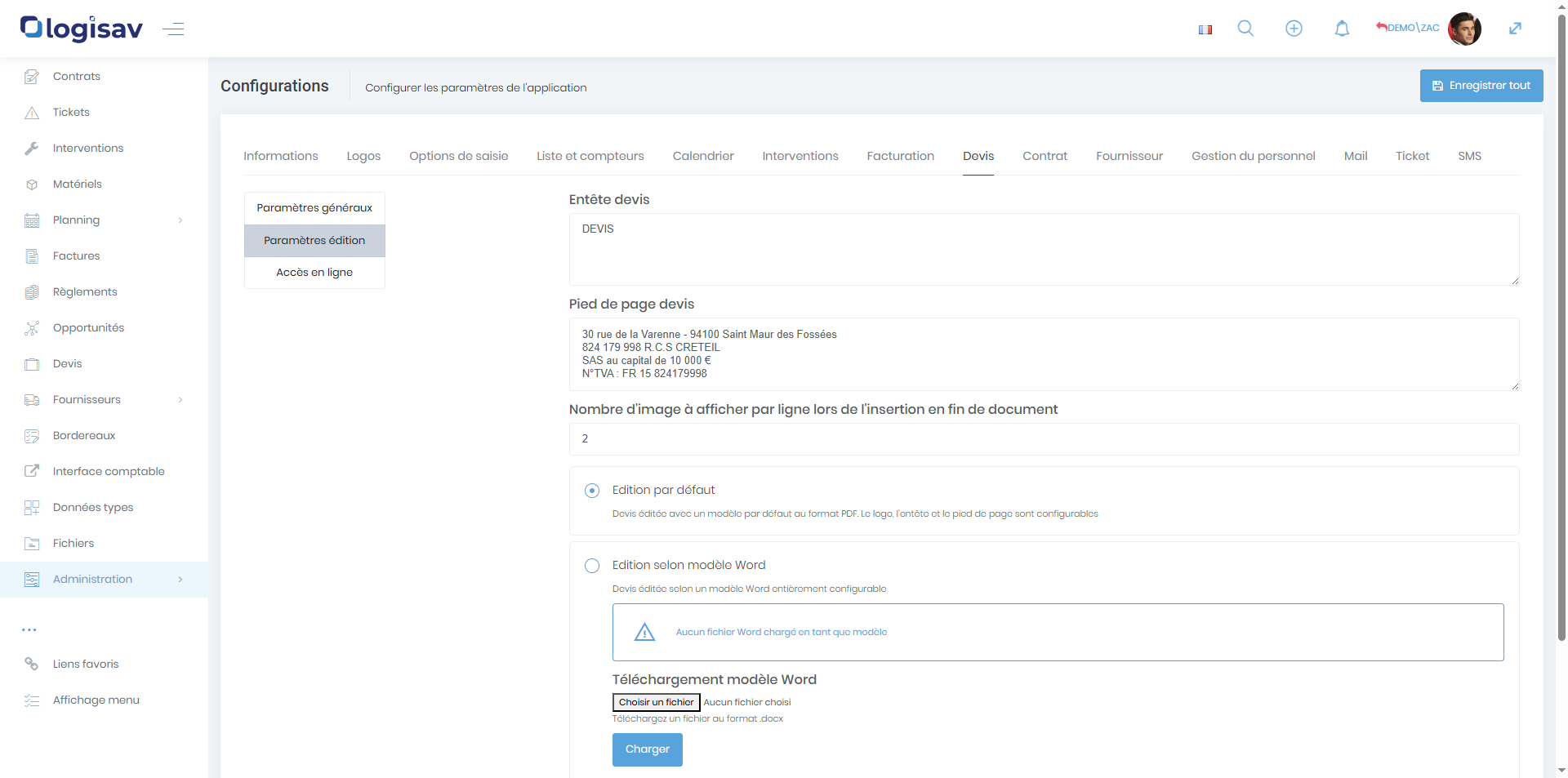Collapse sidebar with the hamburger menu icon

[x=173, y=29]
